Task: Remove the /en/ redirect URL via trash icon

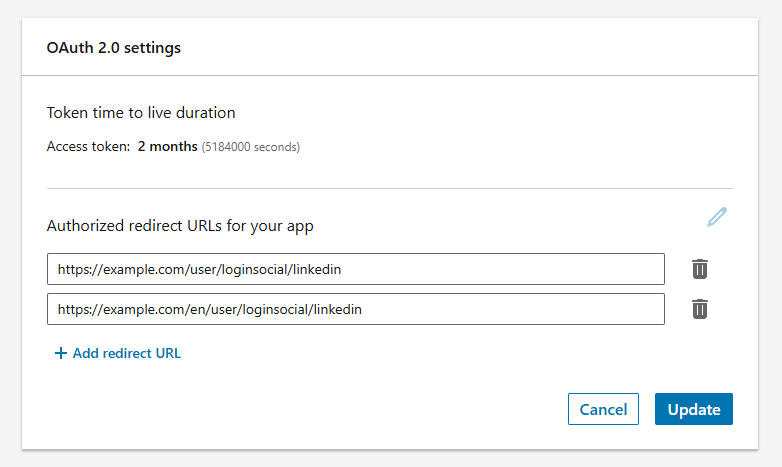Action: coord(700,309)
